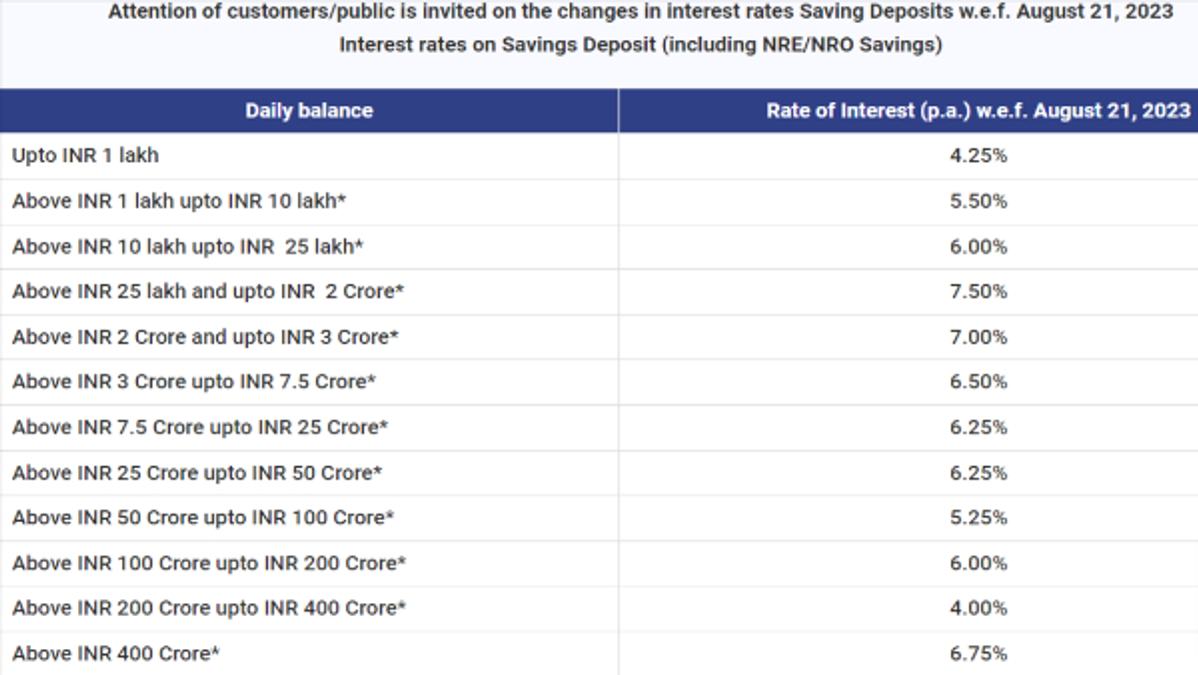Select the 5.50% interest rate value
1198x675 pixels.
coord(978,201)
